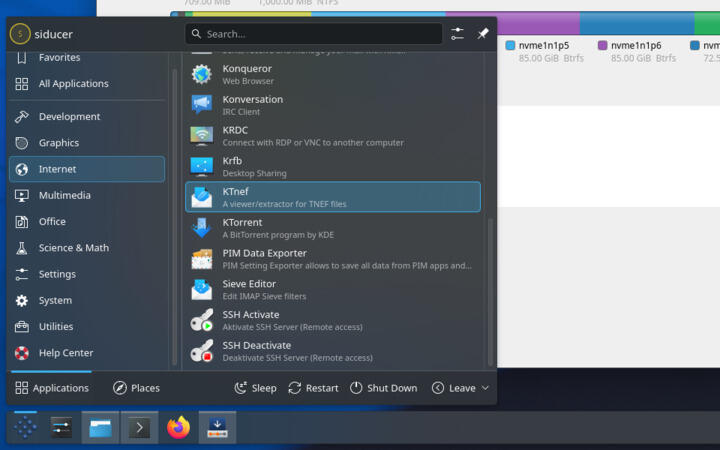Open Favorites category
The image size is (720, 450).
[x=87, y=57]
